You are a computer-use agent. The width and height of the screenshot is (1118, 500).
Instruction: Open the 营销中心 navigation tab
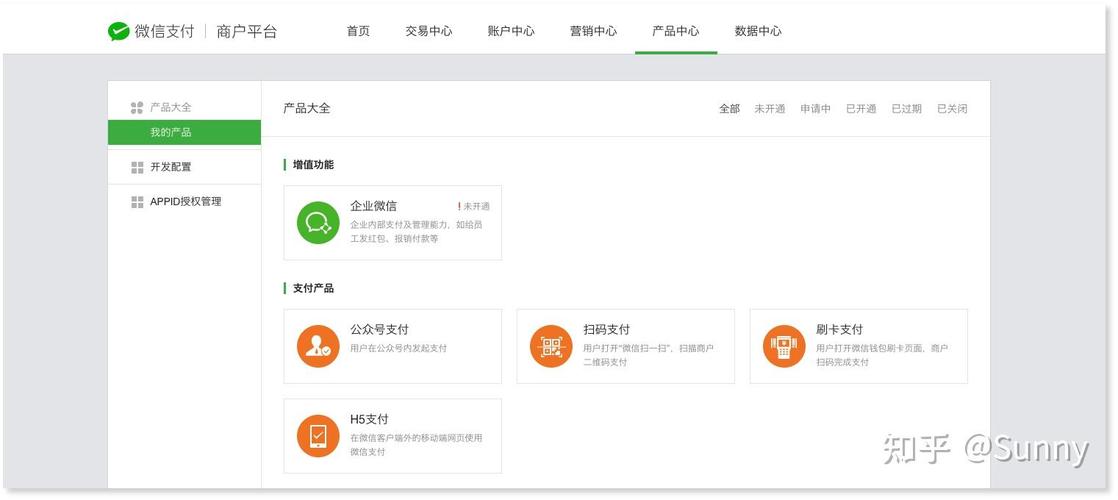click(x=593, y=31)
